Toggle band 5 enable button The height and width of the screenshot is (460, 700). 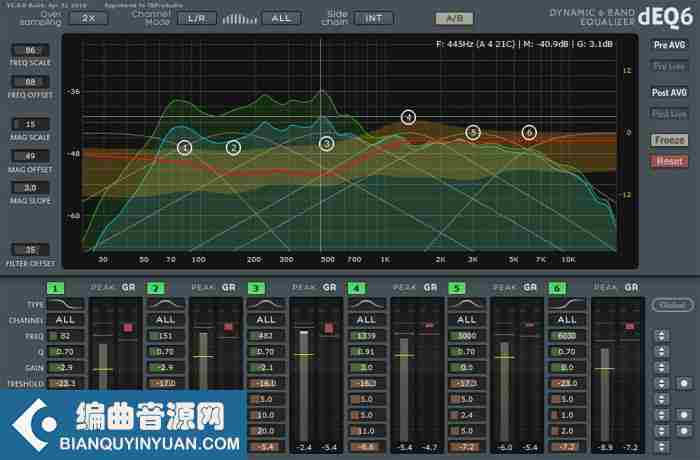pos(457,289)
